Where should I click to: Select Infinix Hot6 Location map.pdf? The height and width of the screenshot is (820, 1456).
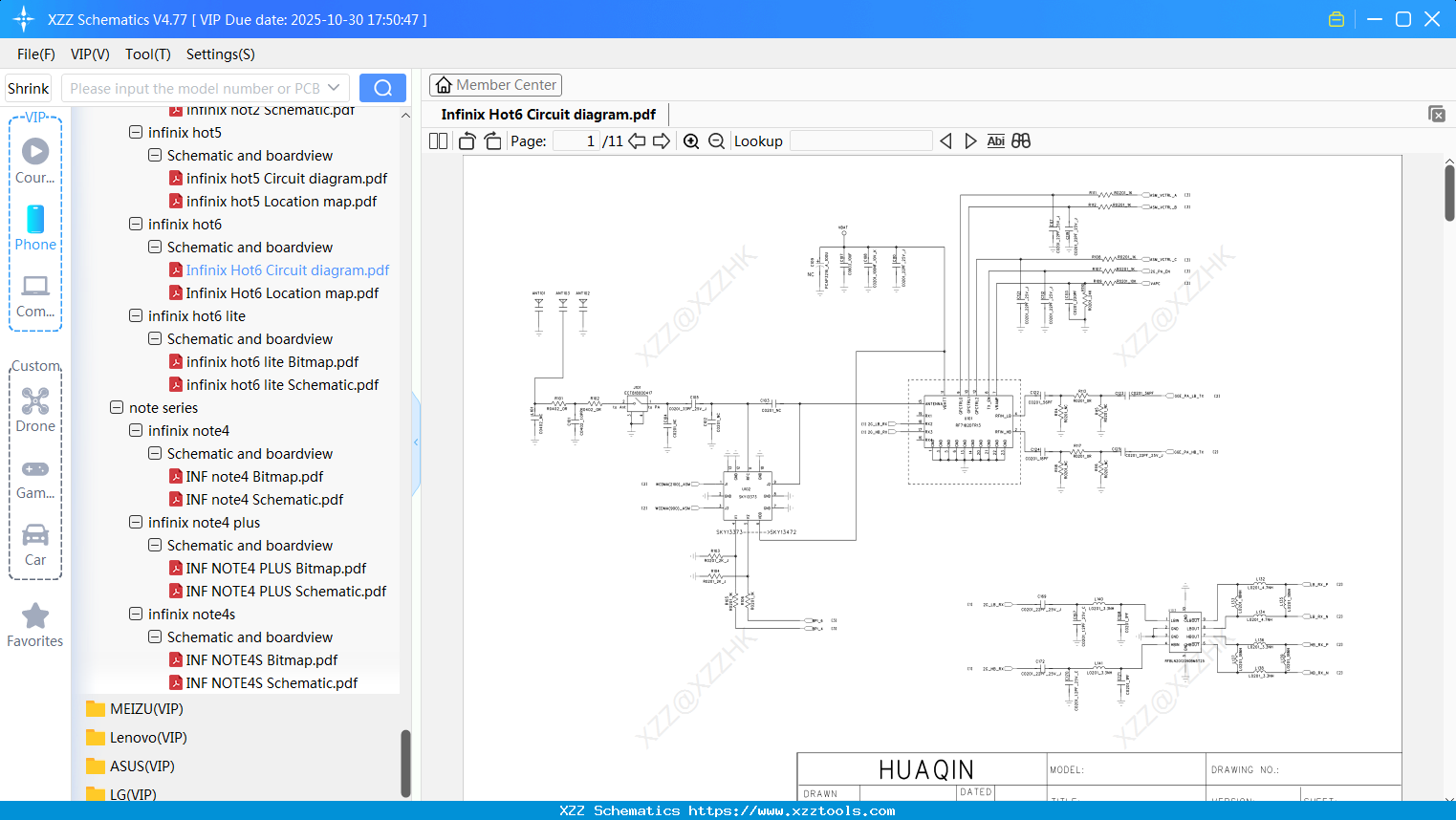point(283,292)
